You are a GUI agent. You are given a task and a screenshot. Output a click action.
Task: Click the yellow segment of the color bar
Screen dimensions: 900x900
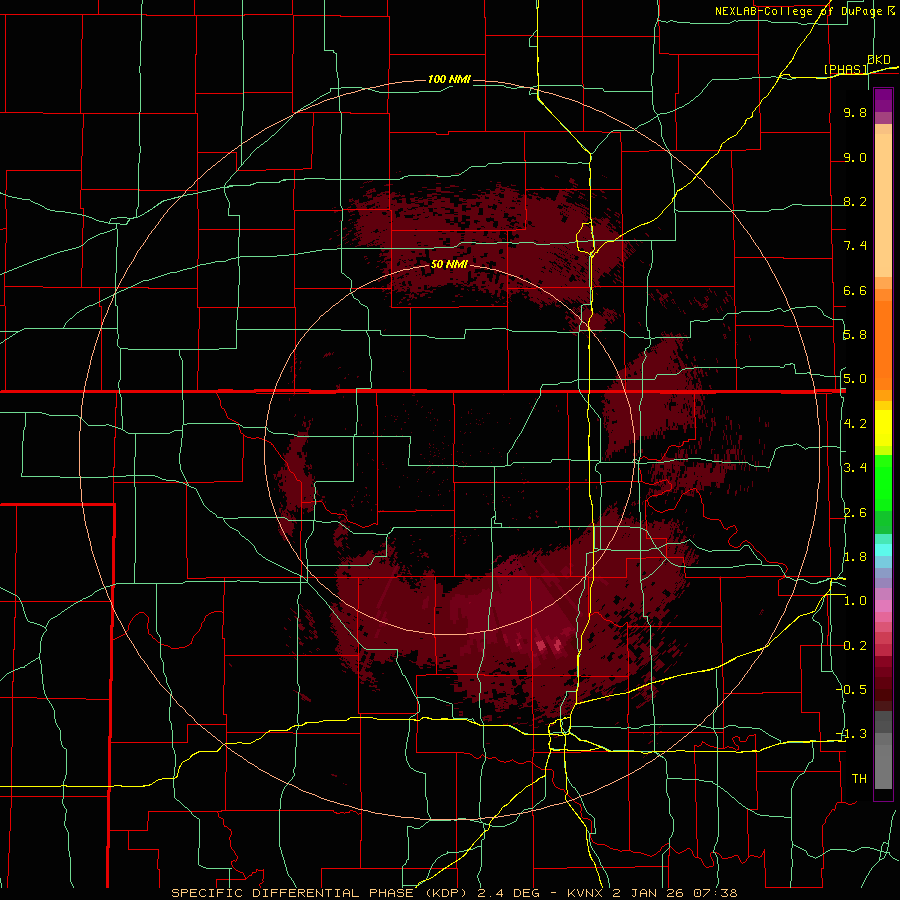pyautogui.click(x=883, y=428)
